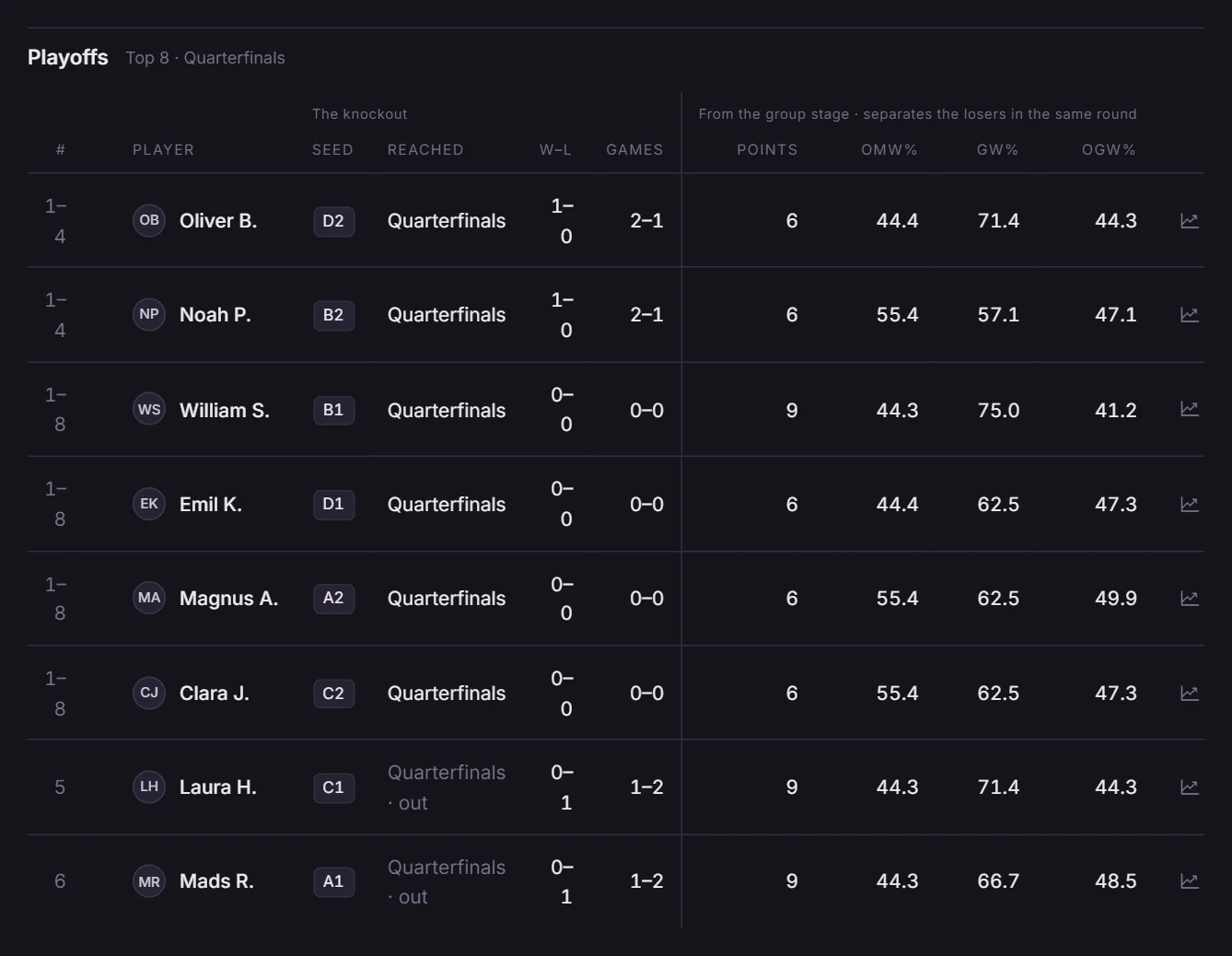Click the LH avatar badge

[149, 787]
